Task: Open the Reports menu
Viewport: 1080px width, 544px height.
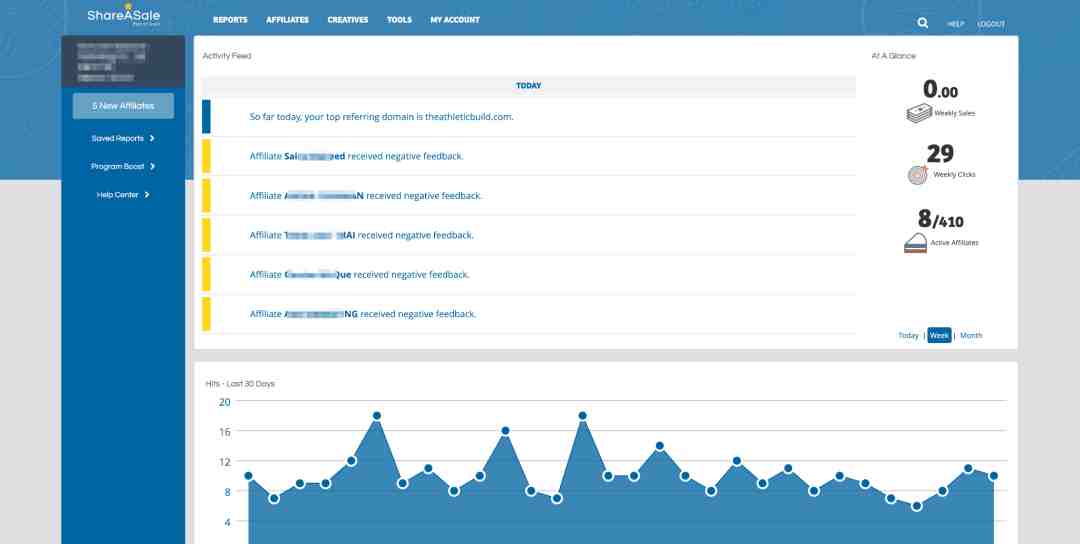Action: 230,20
